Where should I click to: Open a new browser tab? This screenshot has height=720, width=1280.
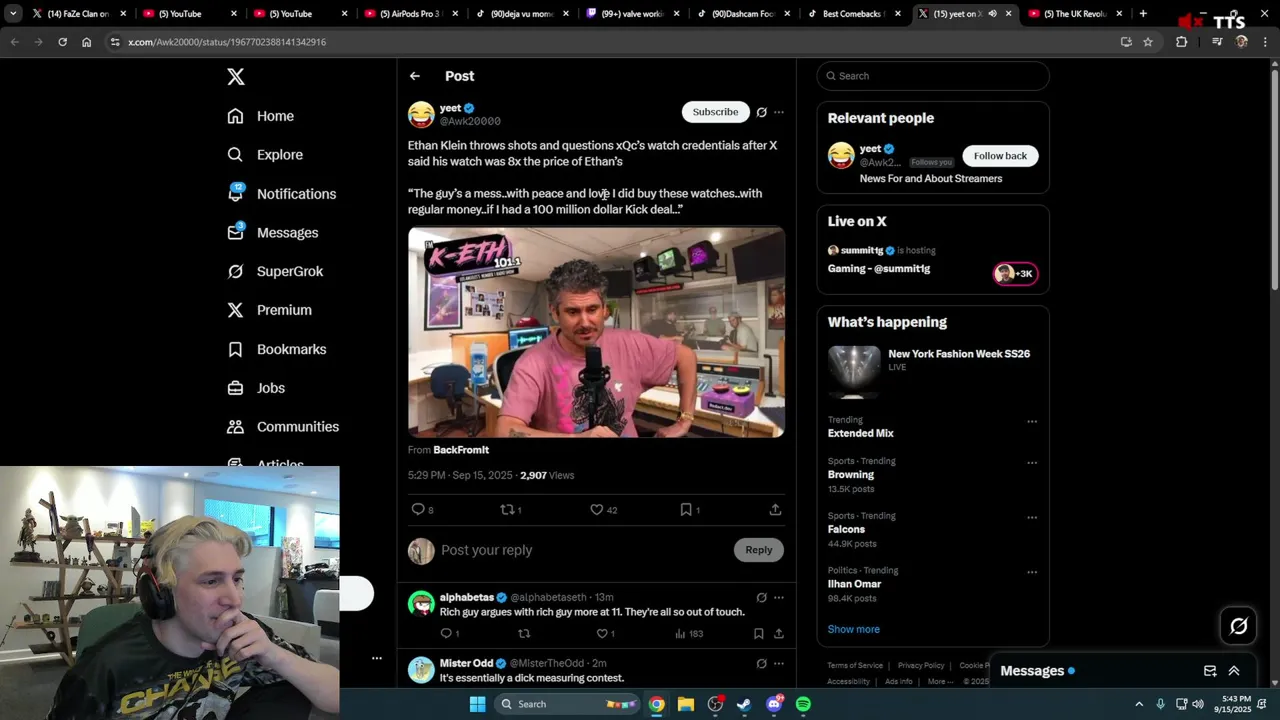(x=1143, y=14)
